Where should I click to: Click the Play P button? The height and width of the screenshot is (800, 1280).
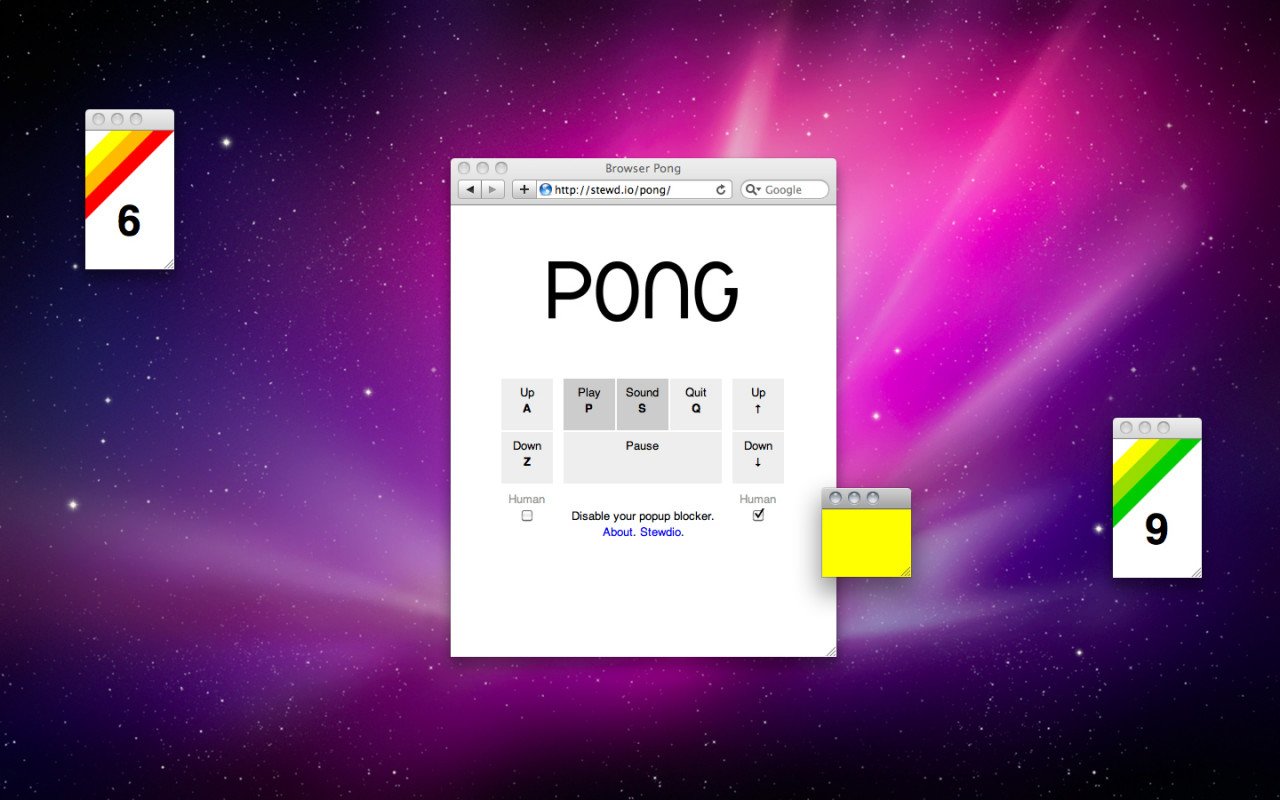pyautogui.click(x=589, y=404)
